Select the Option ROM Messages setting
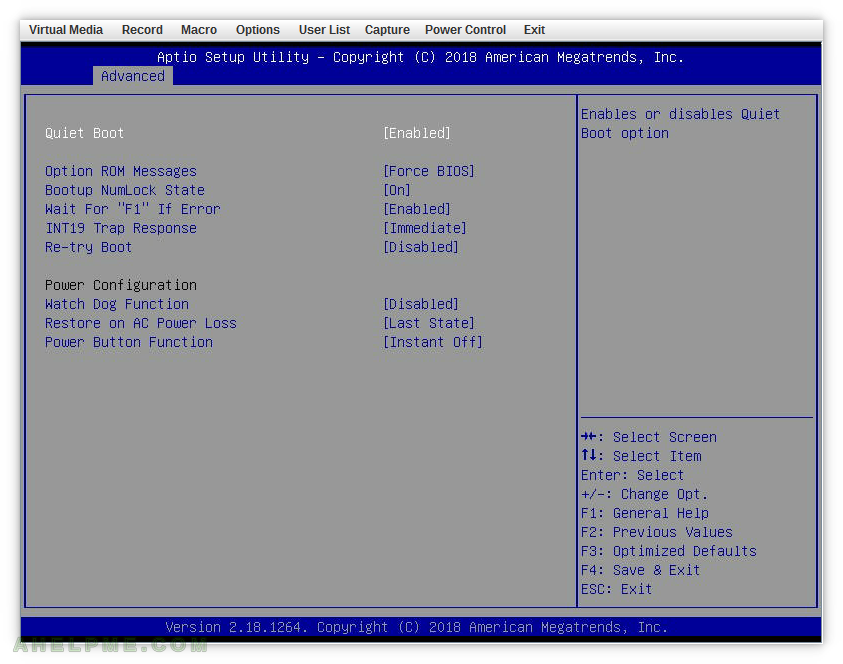 [x=120, y=171]
